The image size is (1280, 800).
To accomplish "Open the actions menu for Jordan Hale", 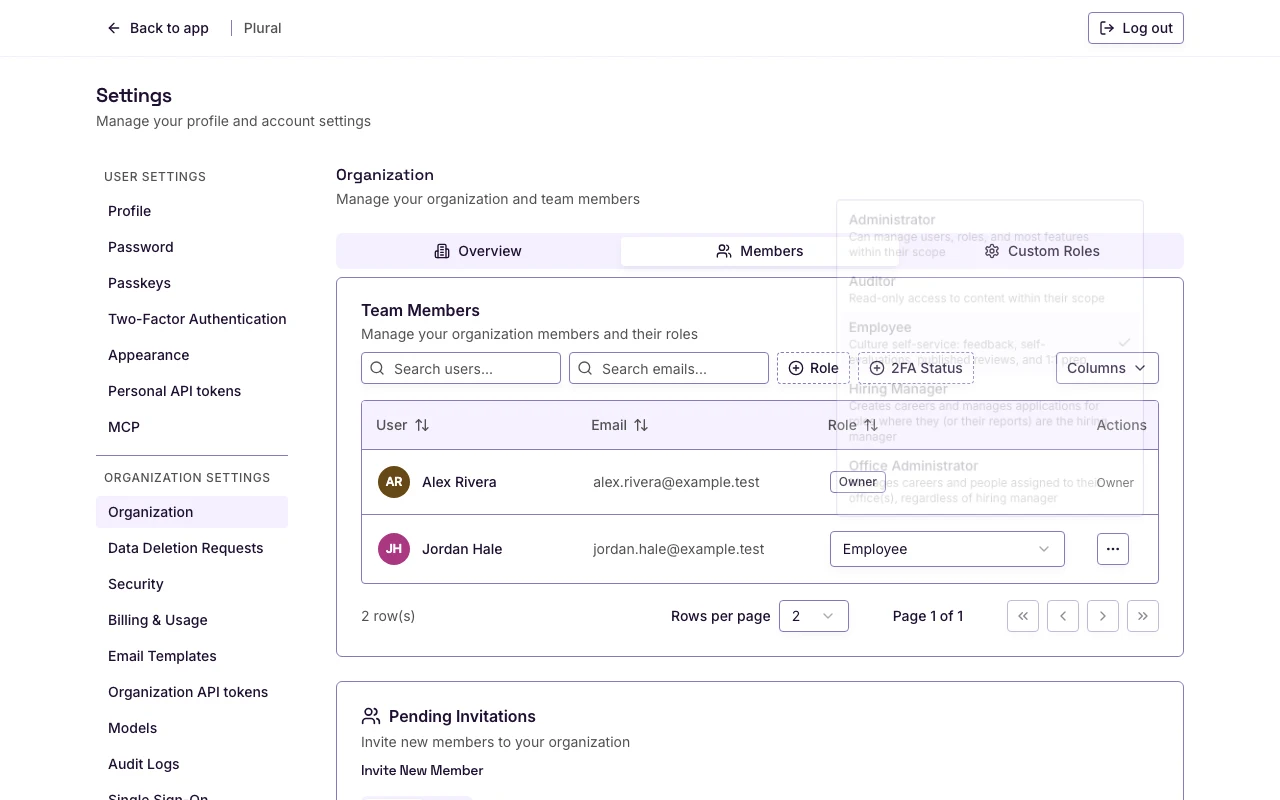I will tap(1113, 549).
